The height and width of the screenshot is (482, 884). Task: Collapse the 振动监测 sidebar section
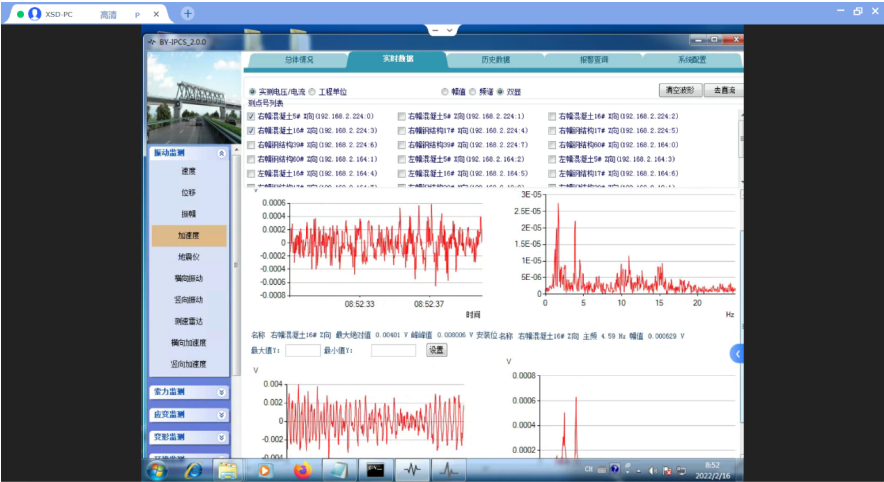[x=221, y=153]
